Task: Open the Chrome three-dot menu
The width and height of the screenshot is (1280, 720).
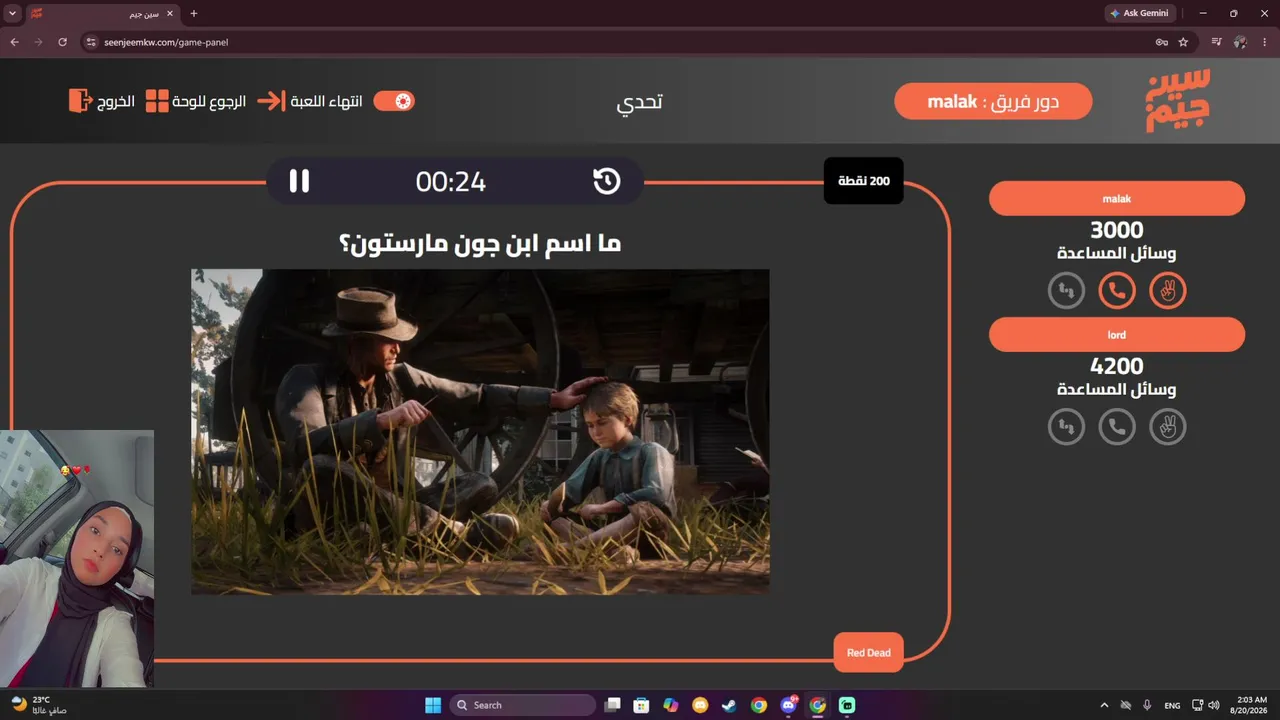Action: click(1265, 42)
